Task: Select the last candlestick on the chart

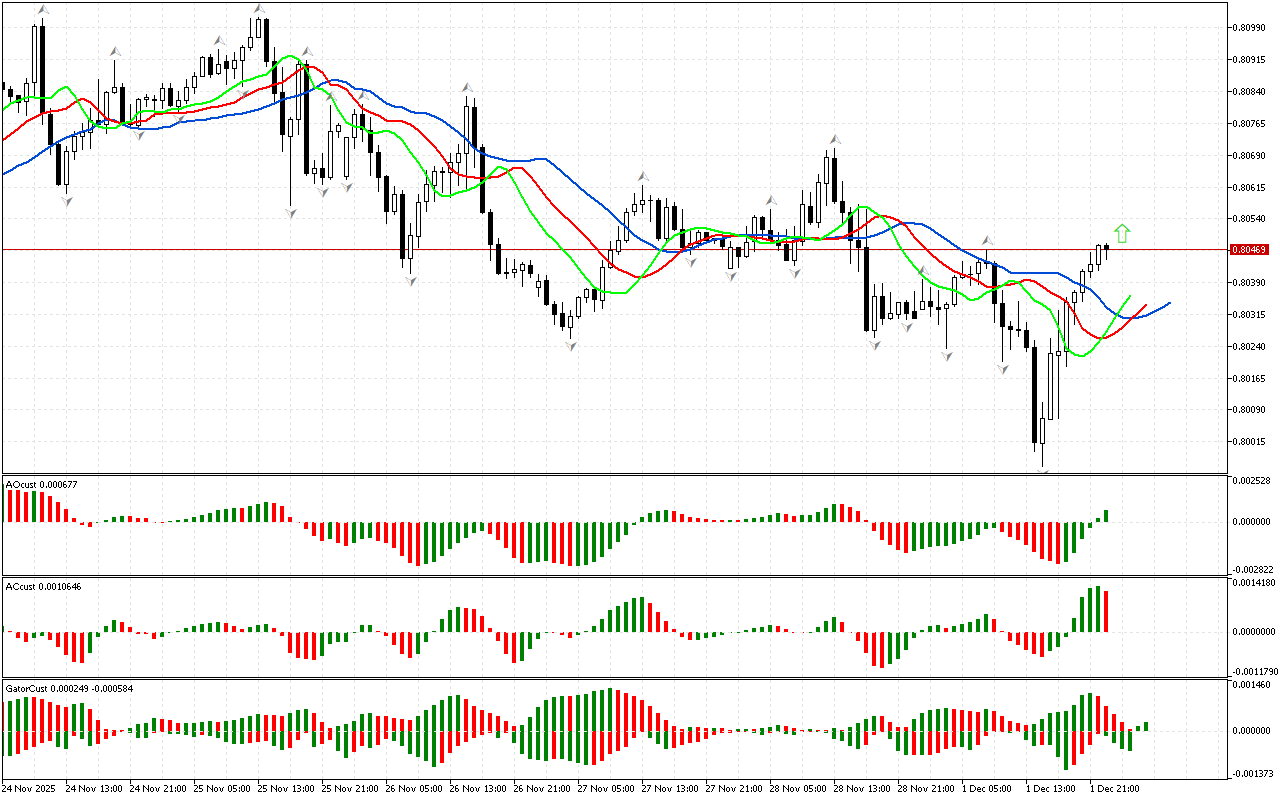Action: point(1107,248)
